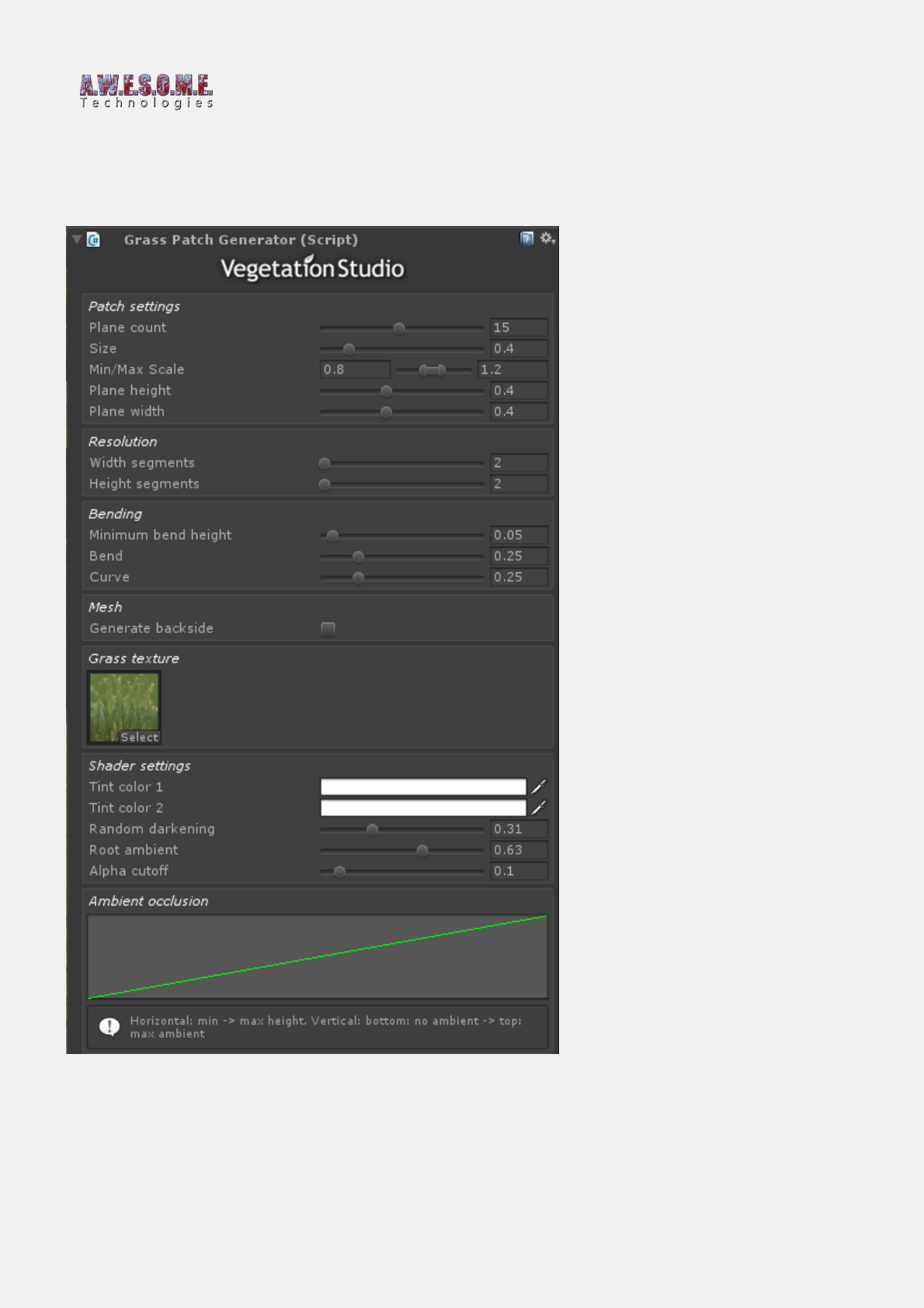Click the Tint color 1 eyedropper icon
This screenshot has width=924, height=1308.
coord(539,787)
